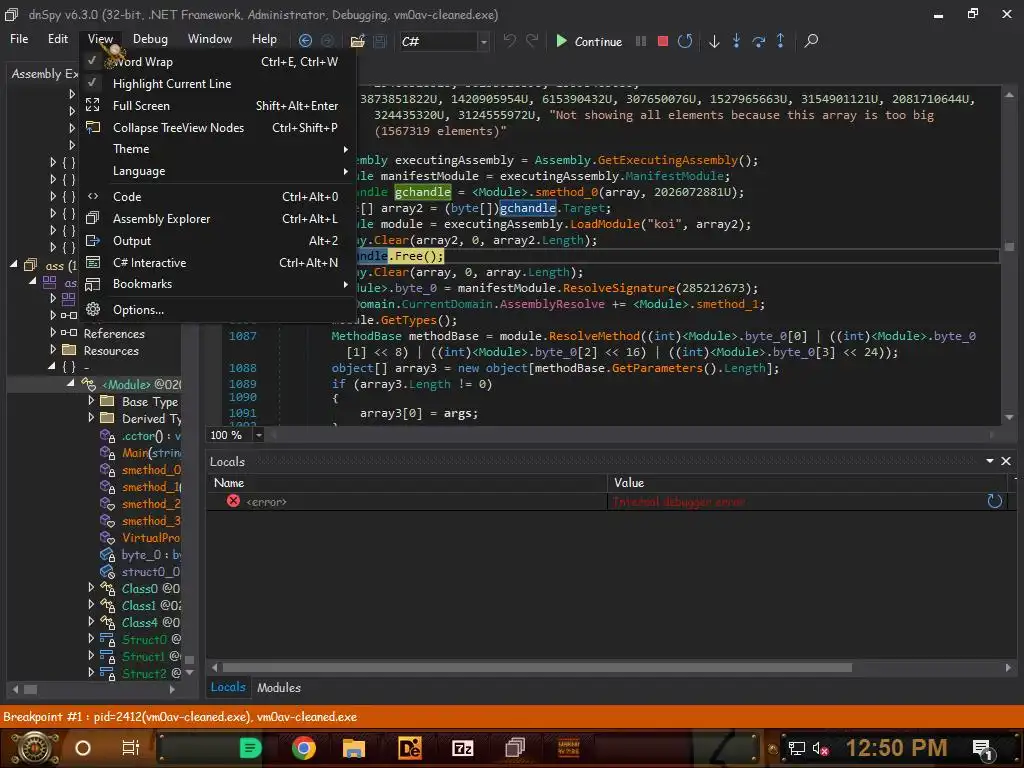Click the Continue play icon
Screen dimensions: 1024x768
point(561,40)
